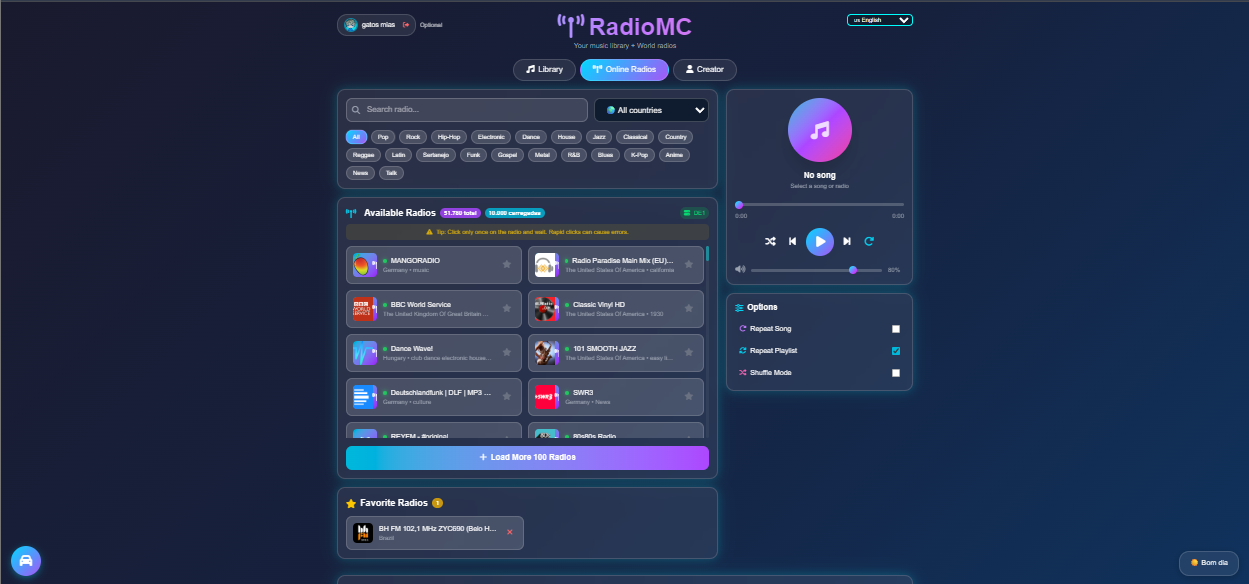
Task: Favorite MANGORADIO using its star
Action: [x=507, y=264]
